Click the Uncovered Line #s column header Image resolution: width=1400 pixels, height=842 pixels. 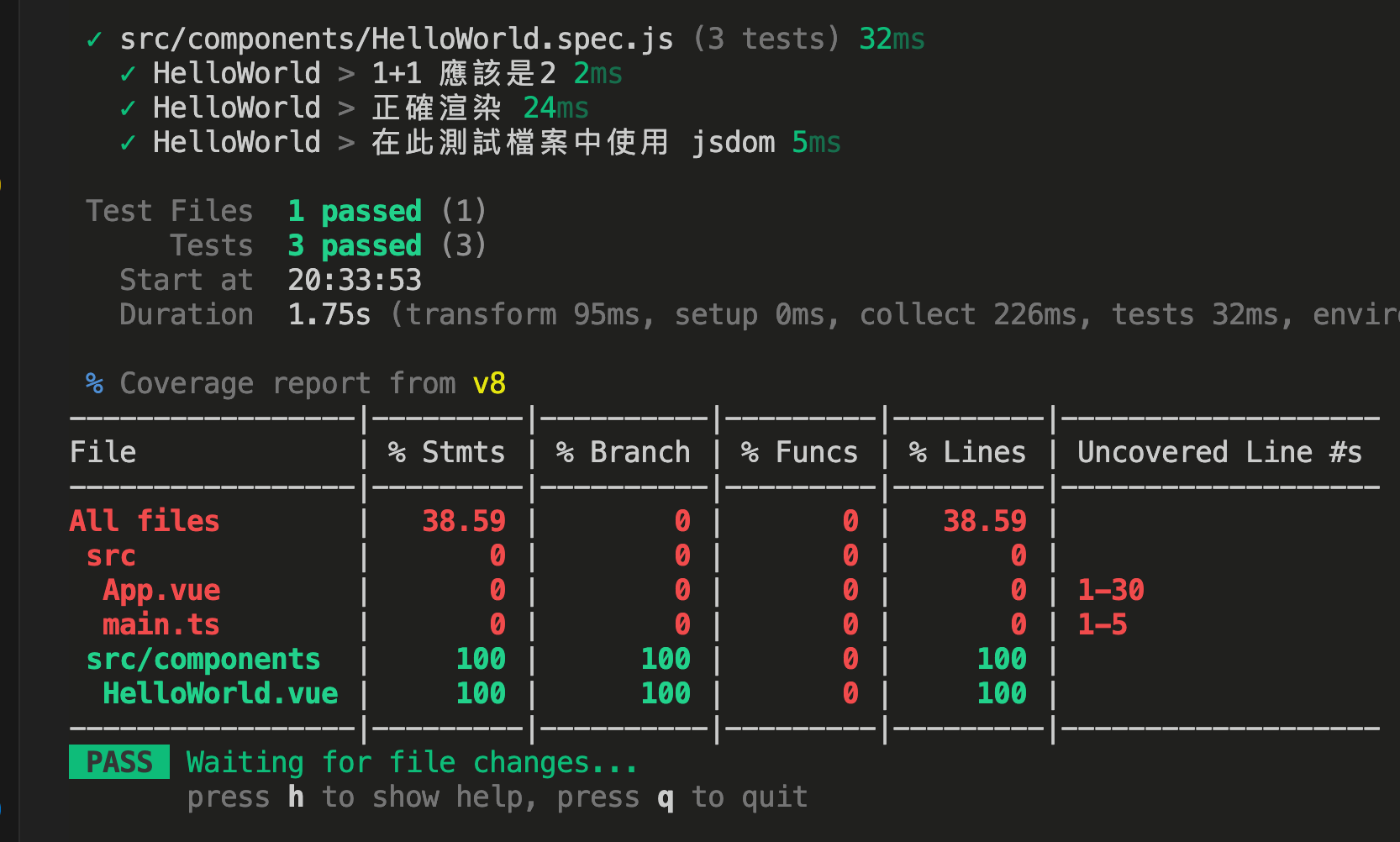click(x=1219, y=452)
